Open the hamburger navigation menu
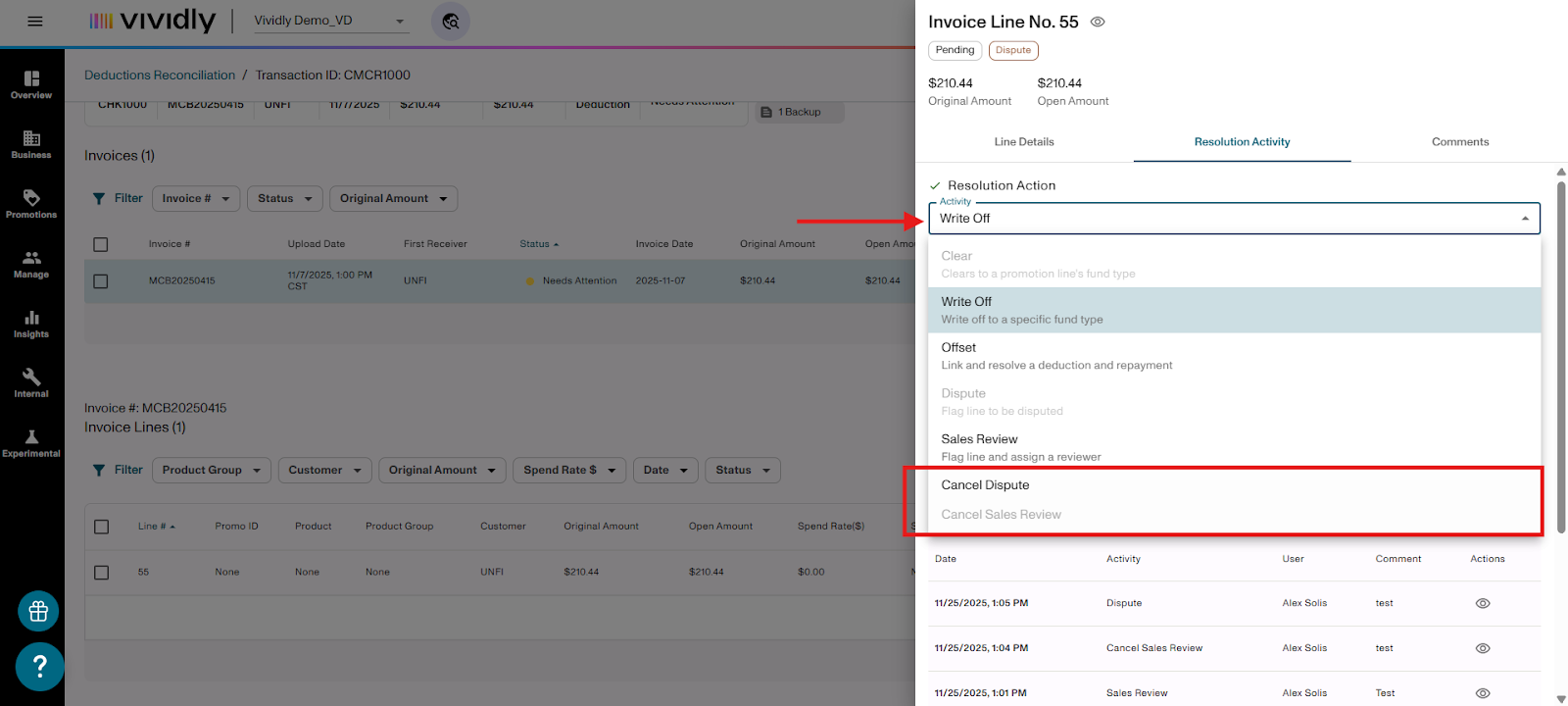 [x=35, y=22]
